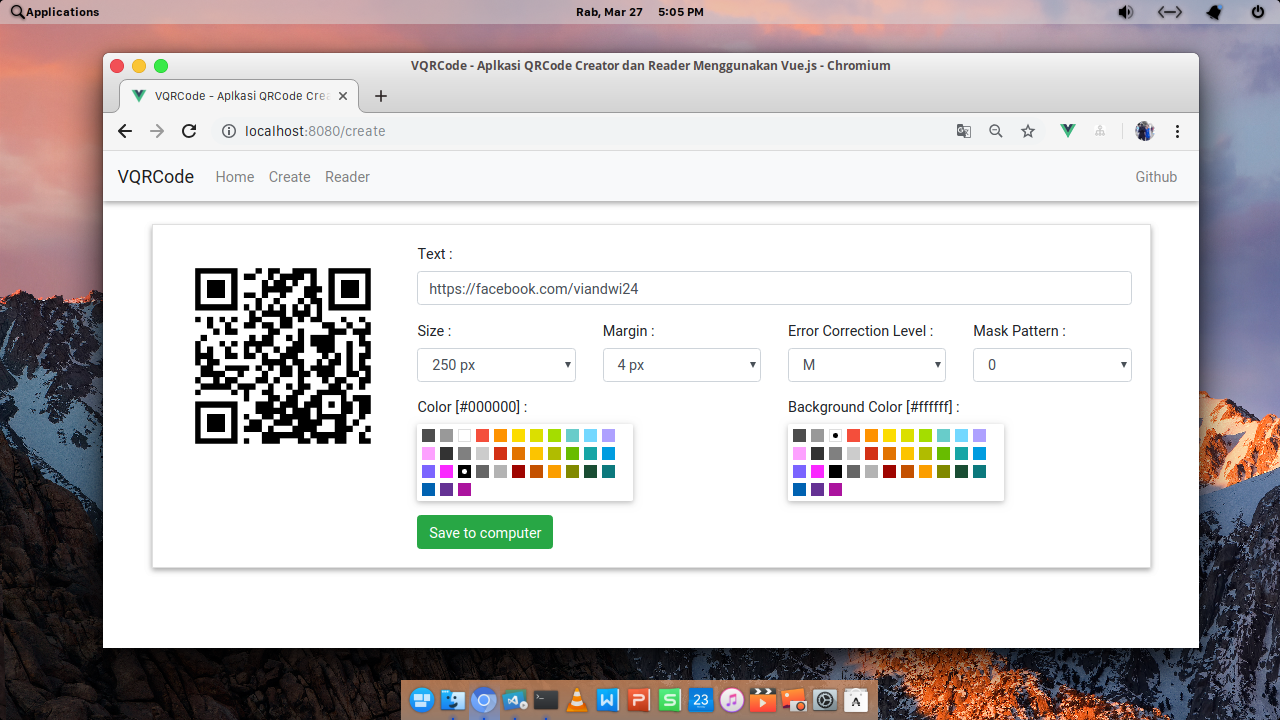
Task: Click the browser forward arrow
Action: coord(157,131)
